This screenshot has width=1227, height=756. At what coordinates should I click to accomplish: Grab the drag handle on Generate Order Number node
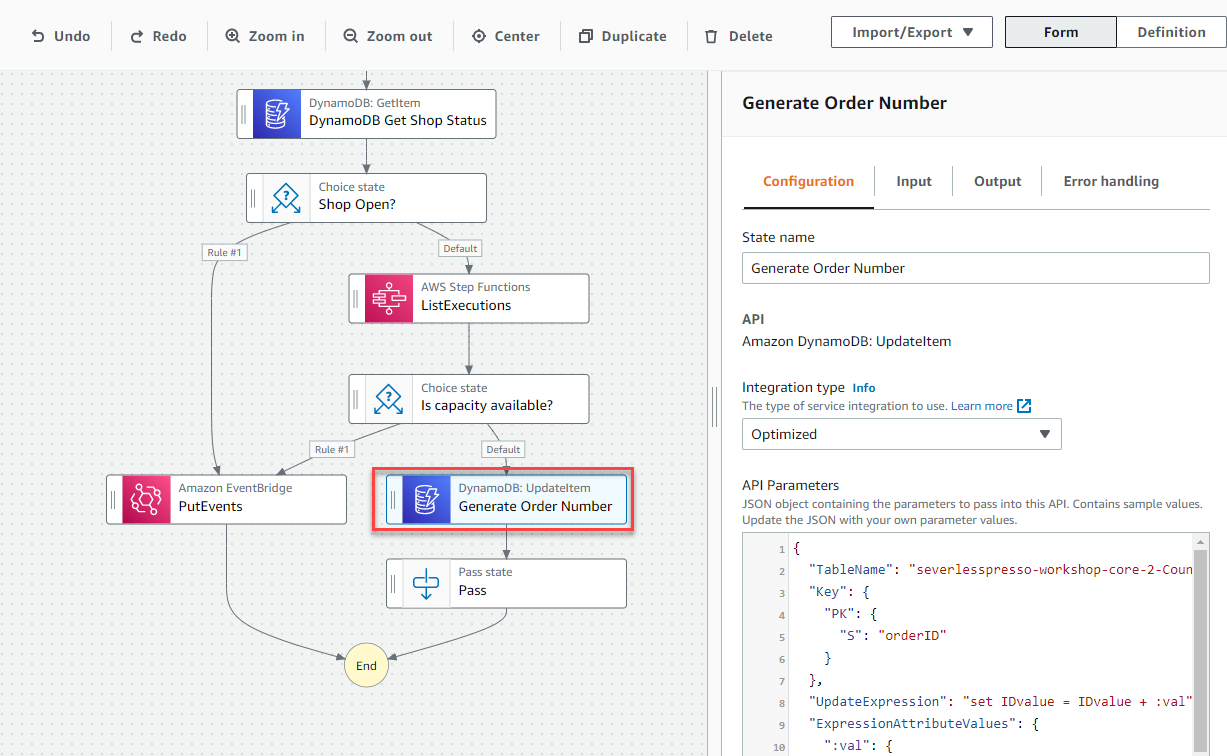coord(395,499)
